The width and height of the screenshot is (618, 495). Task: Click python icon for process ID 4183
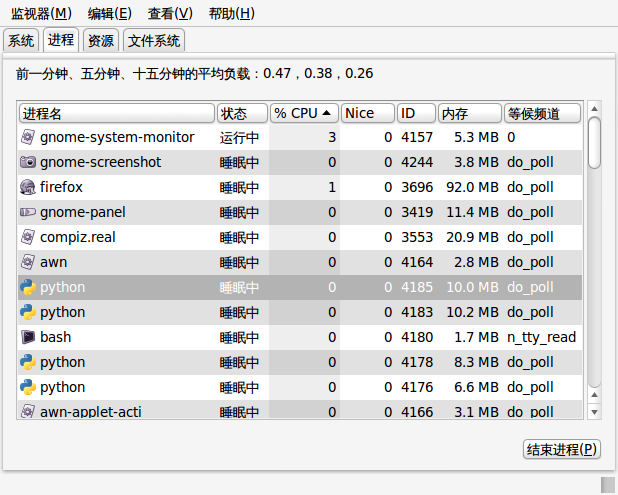point(28,312)
